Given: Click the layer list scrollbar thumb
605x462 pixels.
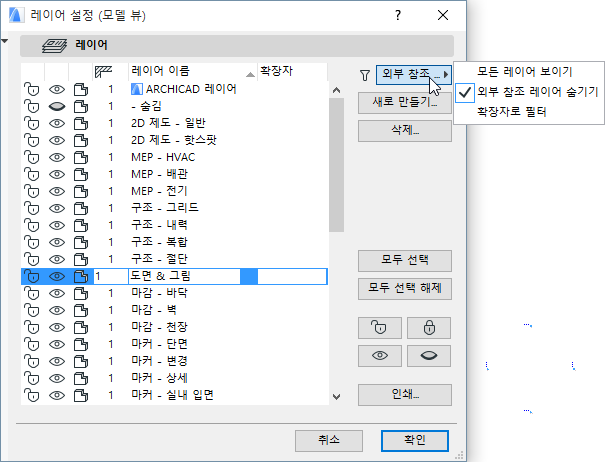Looking at the screenshot, I should (x=336, y=165).
